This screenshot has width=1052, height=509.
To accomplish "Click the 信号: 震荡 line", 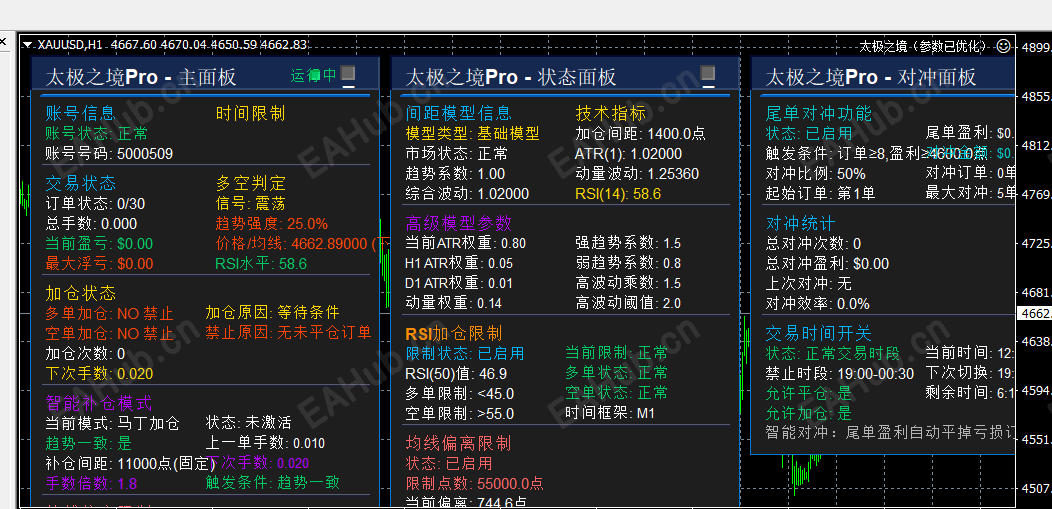I will (251, 203).
